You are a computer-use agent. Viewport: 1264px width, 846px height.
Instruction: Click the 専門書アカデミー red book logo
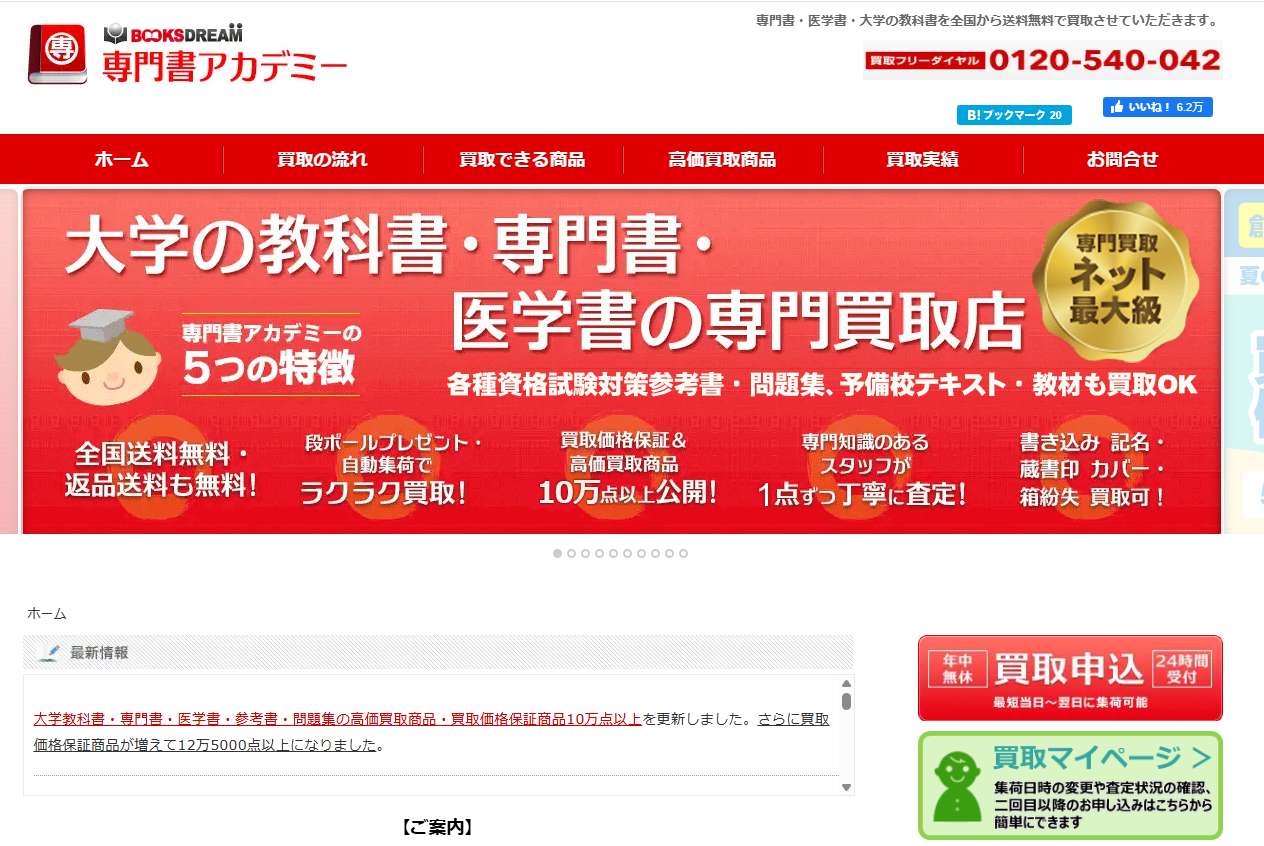pyautogui.click(x=58, y=55)
